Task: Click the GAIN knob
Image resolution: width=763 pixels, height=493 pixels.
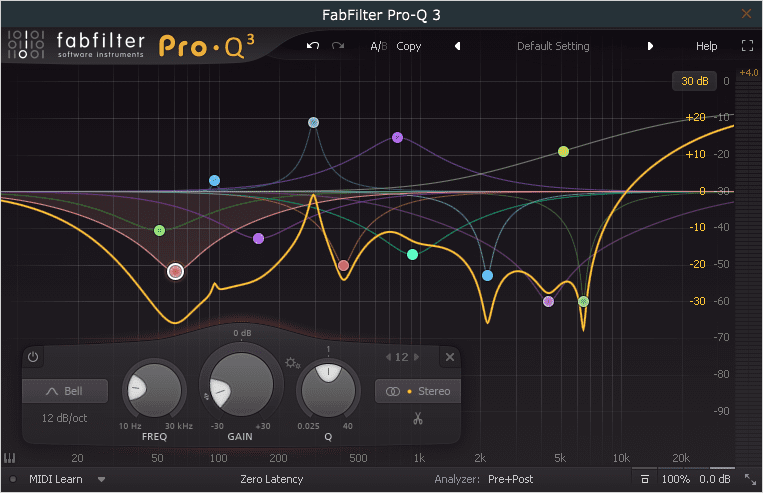Action: pos(241,382)
